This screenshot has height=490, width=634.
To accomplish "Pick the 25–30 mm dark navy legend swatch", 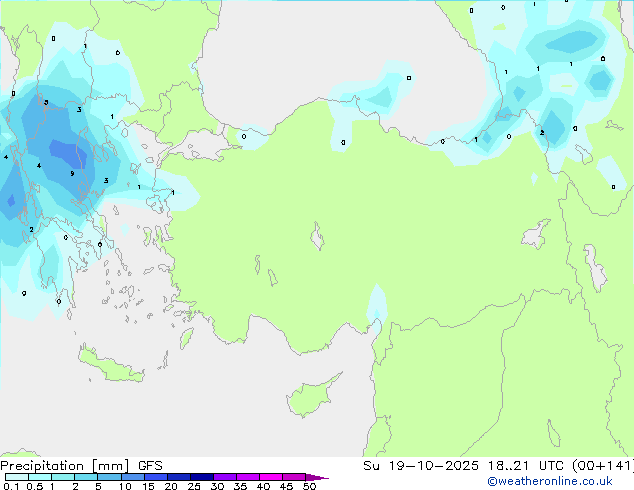I will coord(201,477).
